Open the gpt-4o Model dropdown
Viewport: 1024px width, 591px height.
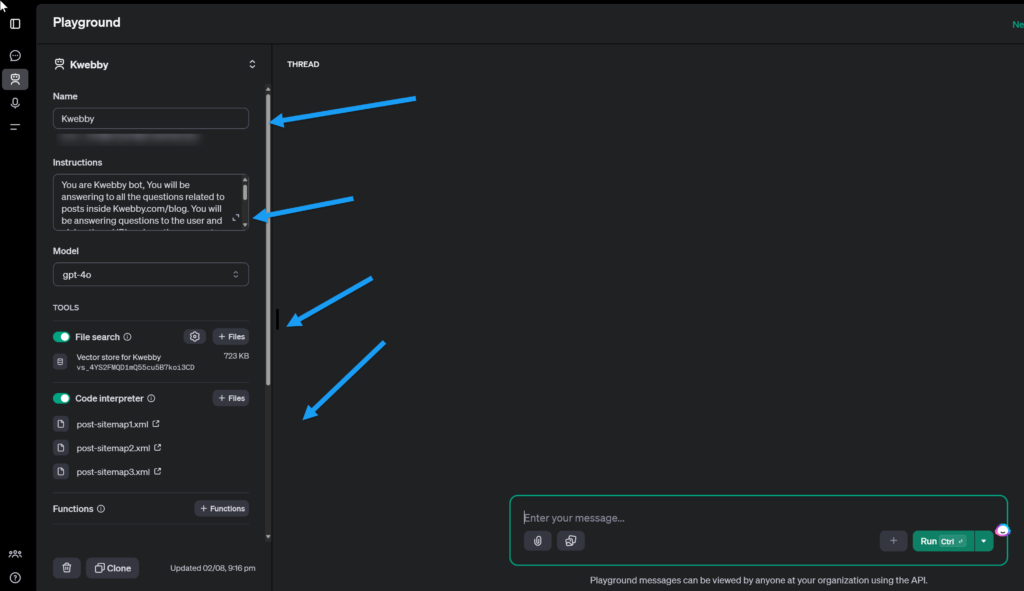150,274
